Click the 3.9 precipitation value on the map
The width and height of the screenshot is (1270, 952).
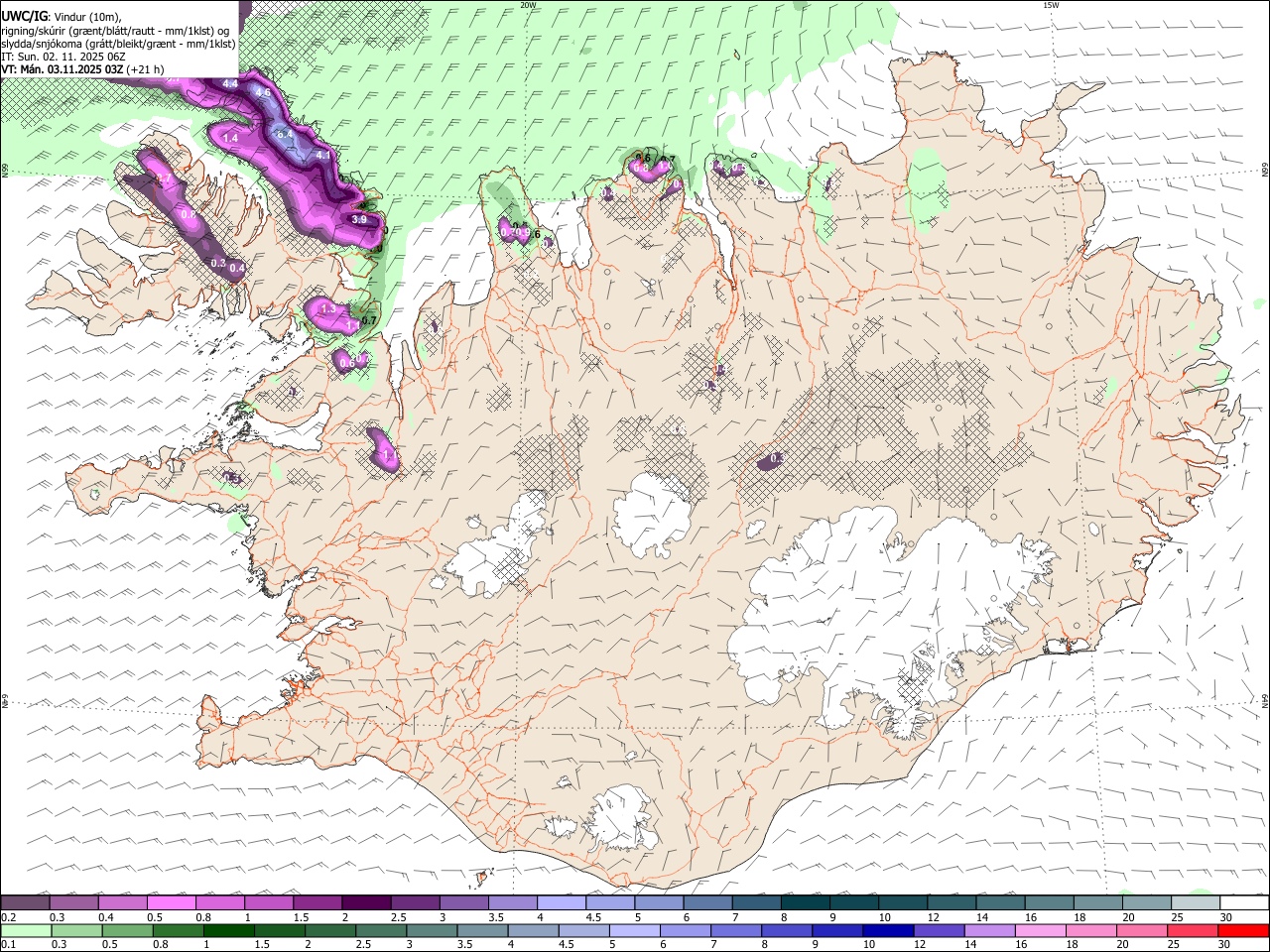tap(360, 219)
